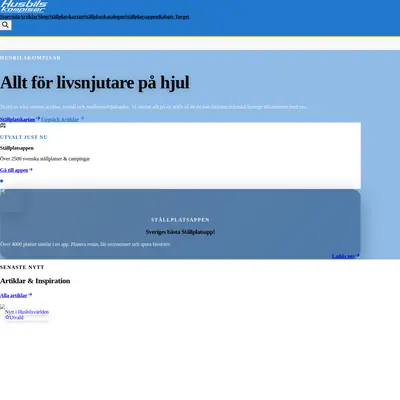
Task: Click the Utvald tag badge
Action: coord(14,318)
